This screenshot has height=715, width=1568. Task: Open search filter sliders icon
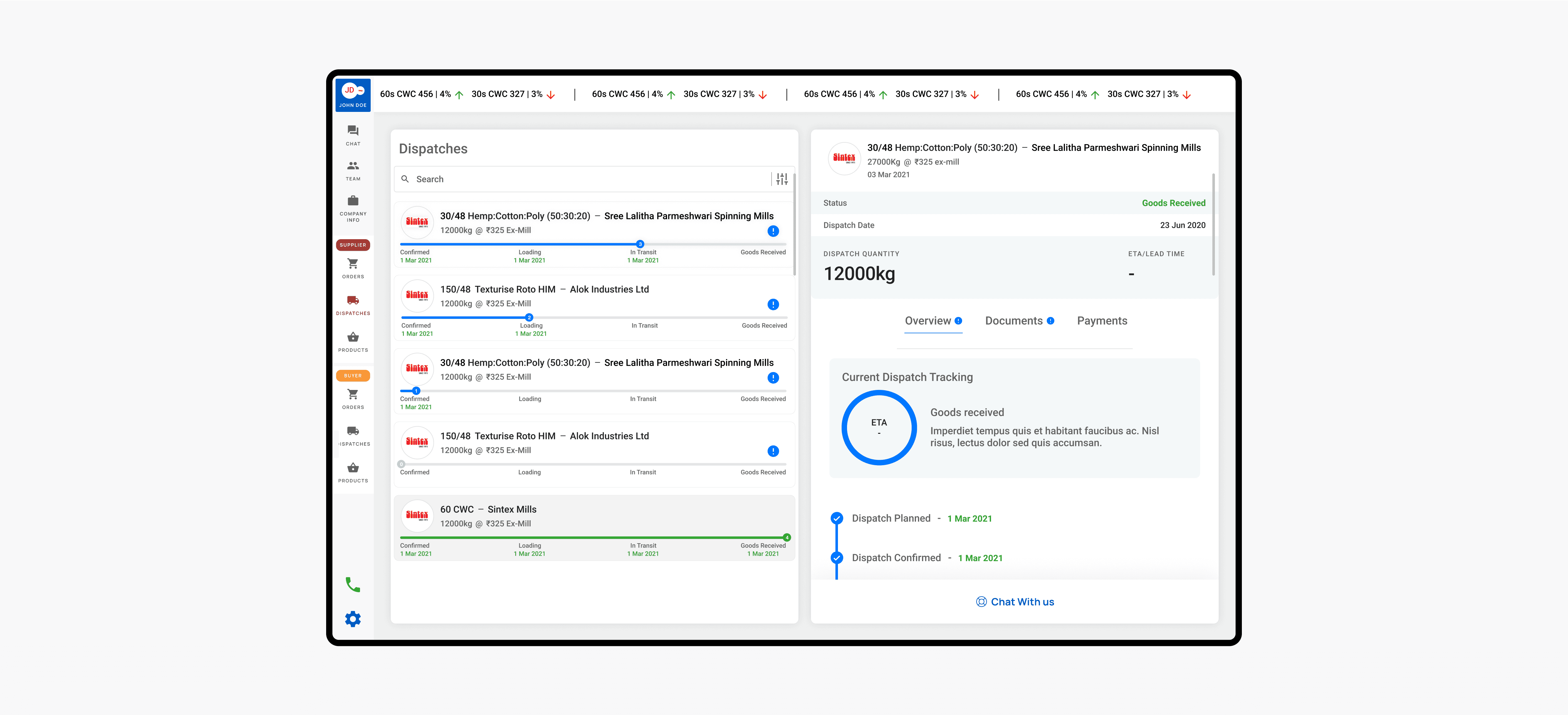click(781, 179)
